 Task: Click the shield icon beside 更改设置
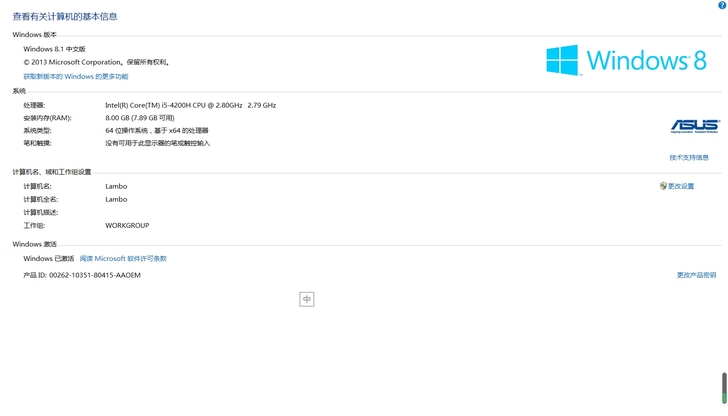pos(663,186)
